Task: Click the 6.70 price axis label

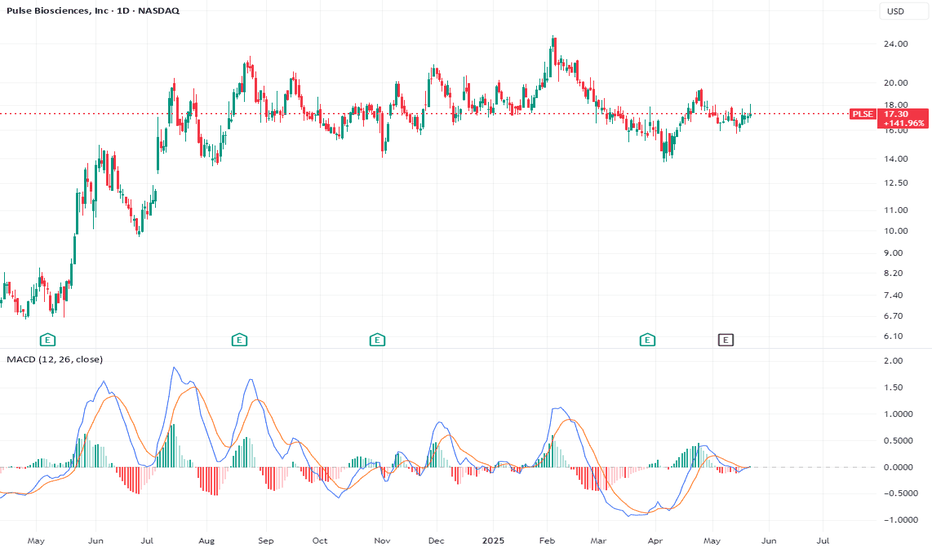Action: pyautogui.click(x=893, y=316)
